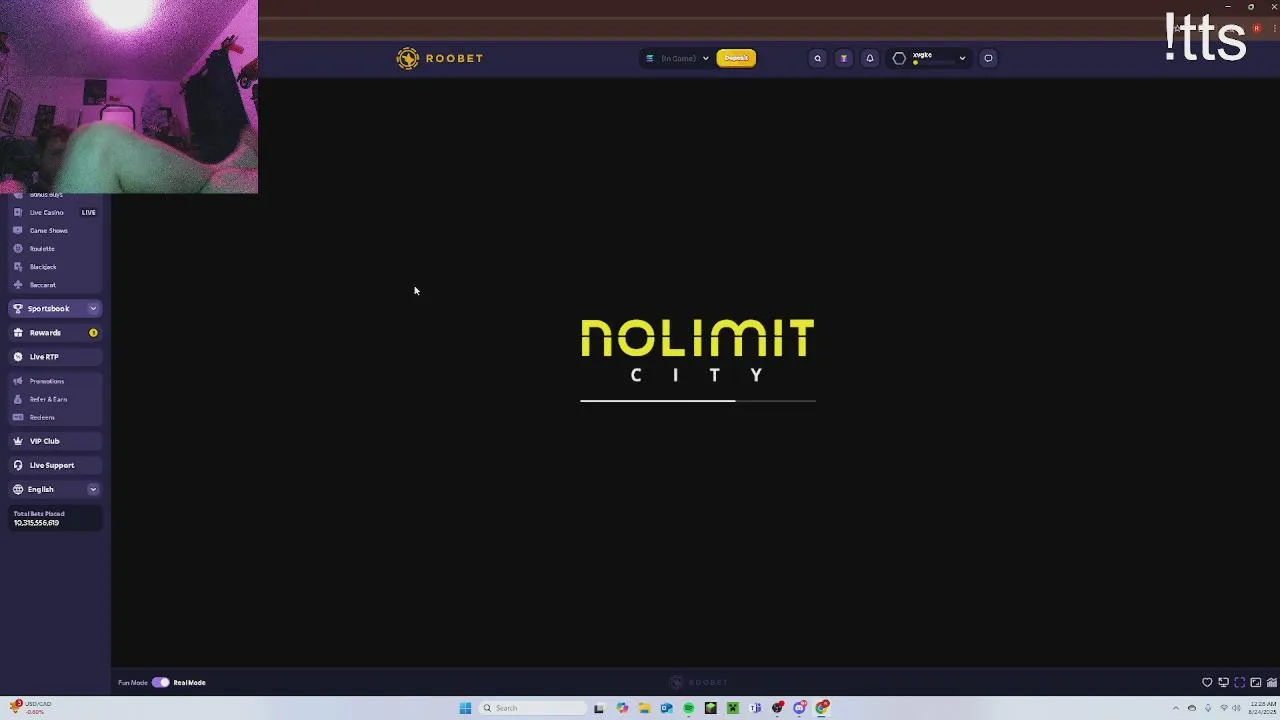Click the VIP Club crown icon
The width and height of the screenshot is (1280, 720).
pos(18,441)
